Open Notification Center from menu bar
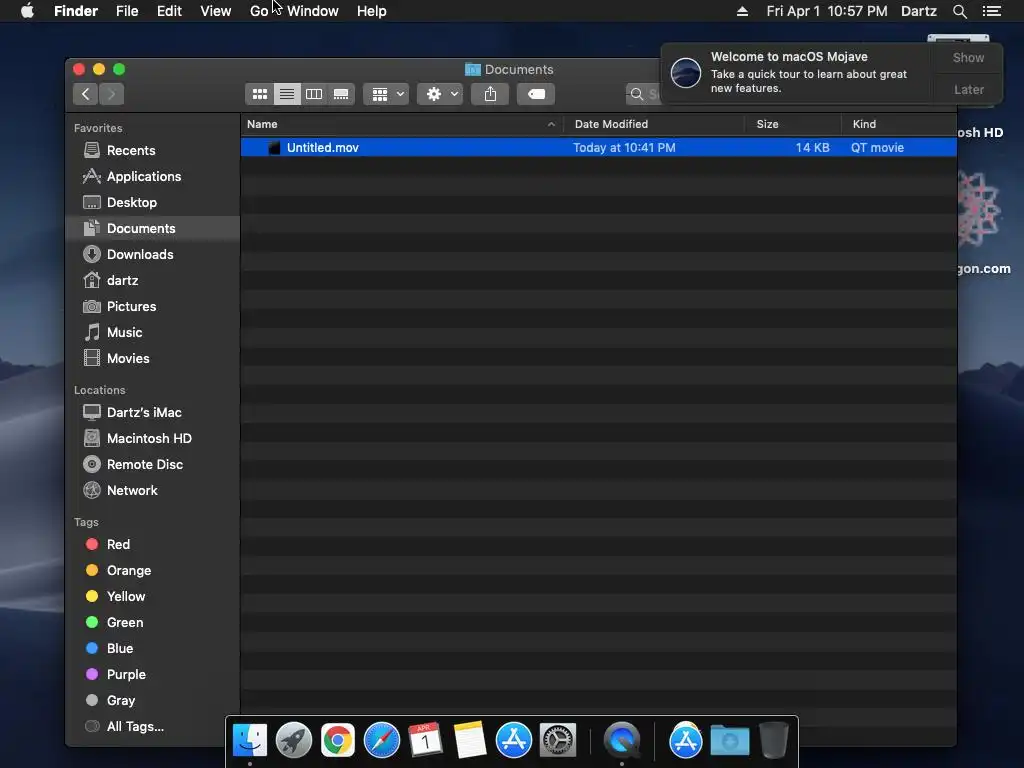1024x768 pixels. click(x=991, y=11)
